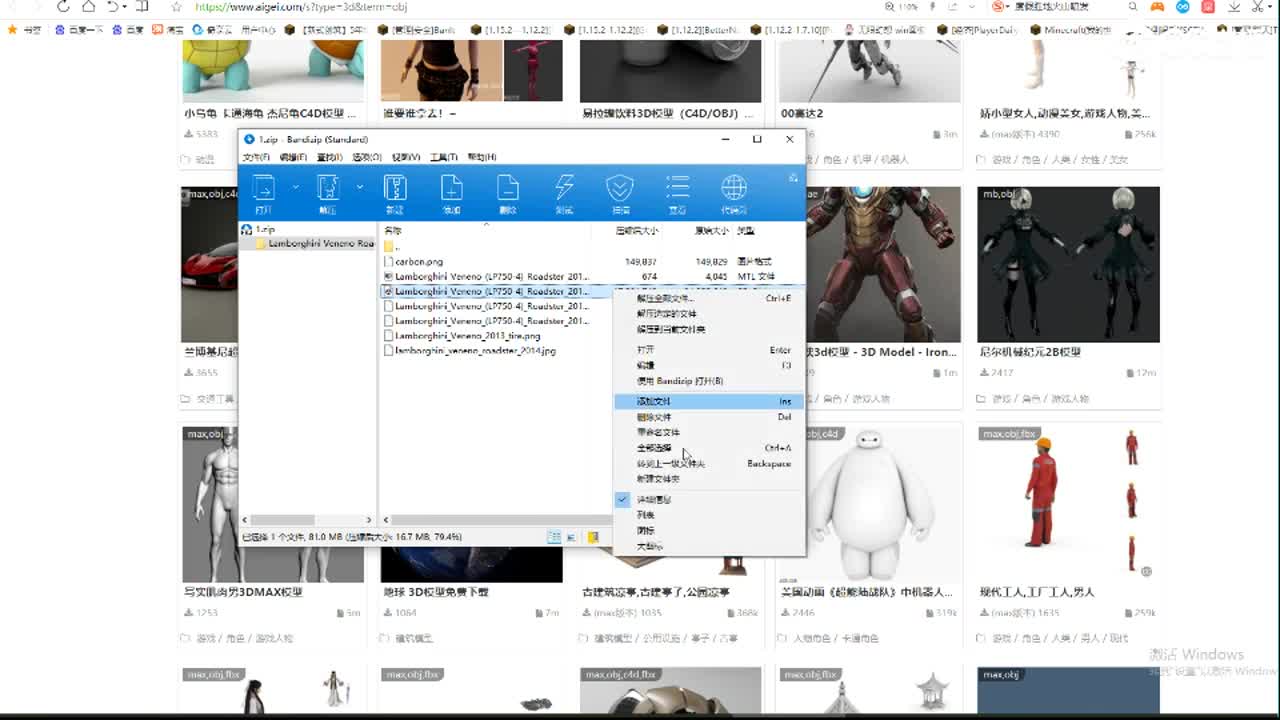Click the bookmark star in the browser address bar
Image resolution: width=1280 pixels, height=720 pixels.
[176, 7]
